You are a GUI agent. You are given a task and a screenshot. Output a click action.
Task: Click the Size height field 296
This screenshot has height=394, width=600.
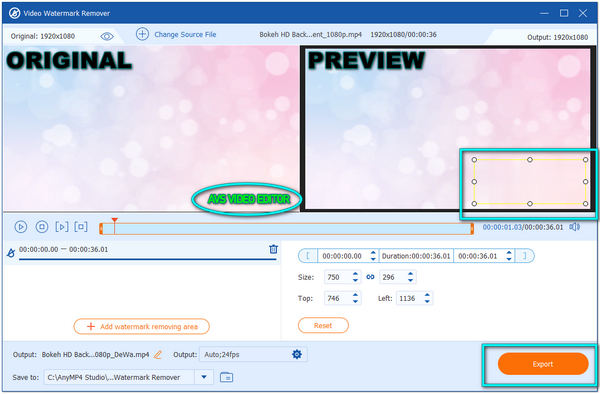392,277
